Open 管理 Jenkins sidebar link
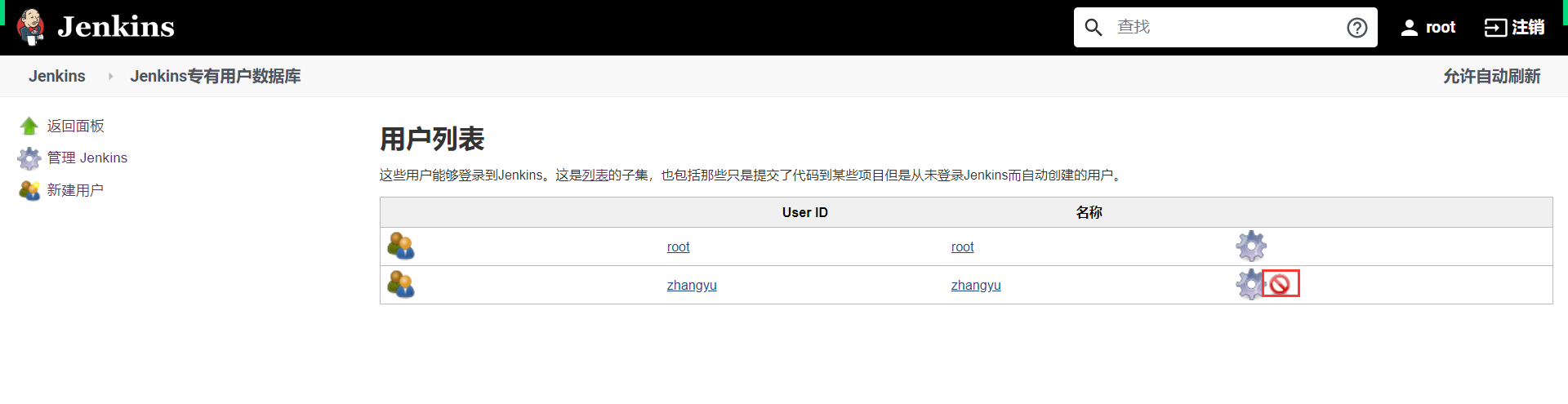The height and width of the screenshot is (404, 1568). (87, 158)
